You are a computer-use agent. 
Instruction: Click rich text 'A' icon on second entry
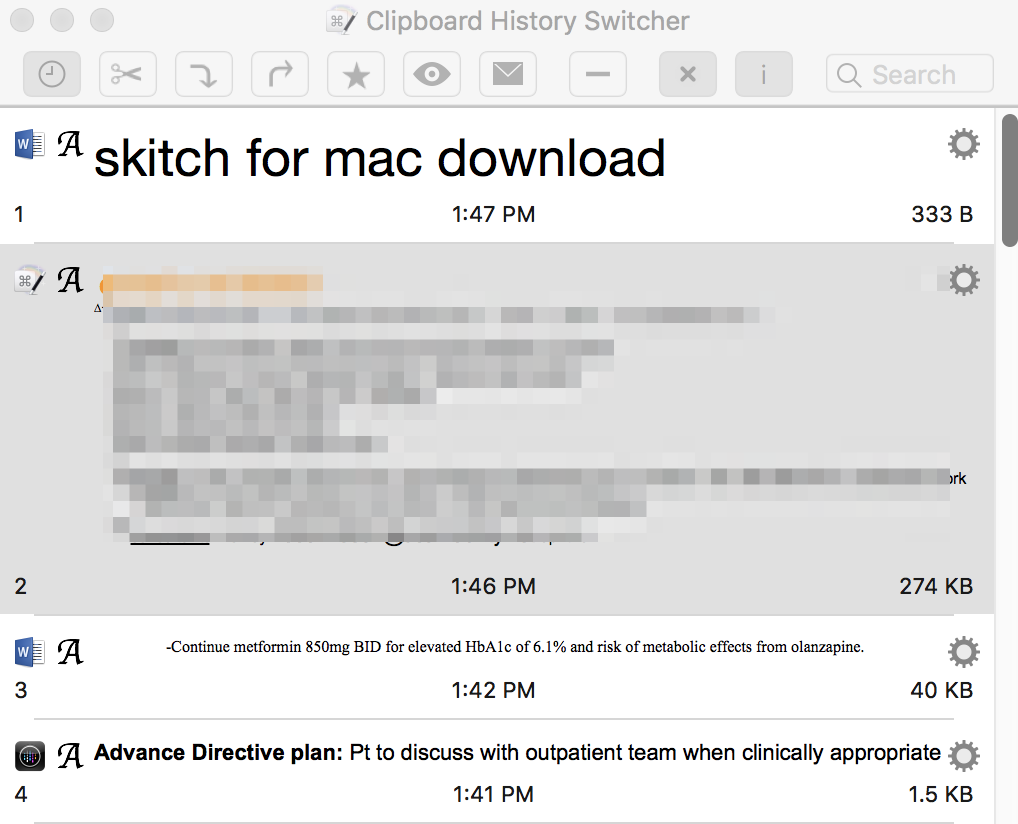pos(70,281)
